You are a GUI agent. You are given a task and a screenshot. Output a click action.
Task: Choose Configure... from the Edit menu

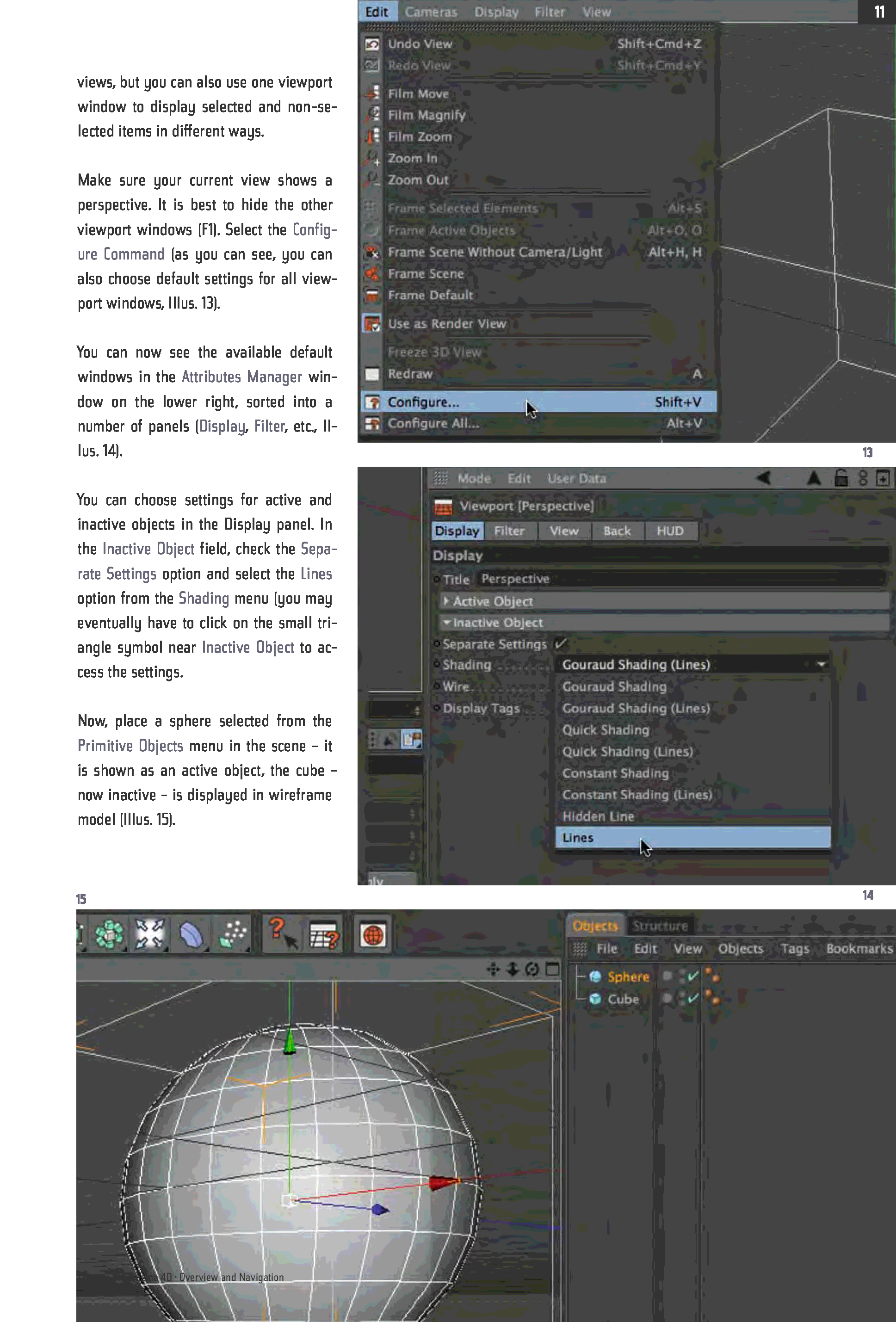tap(423, 402)
